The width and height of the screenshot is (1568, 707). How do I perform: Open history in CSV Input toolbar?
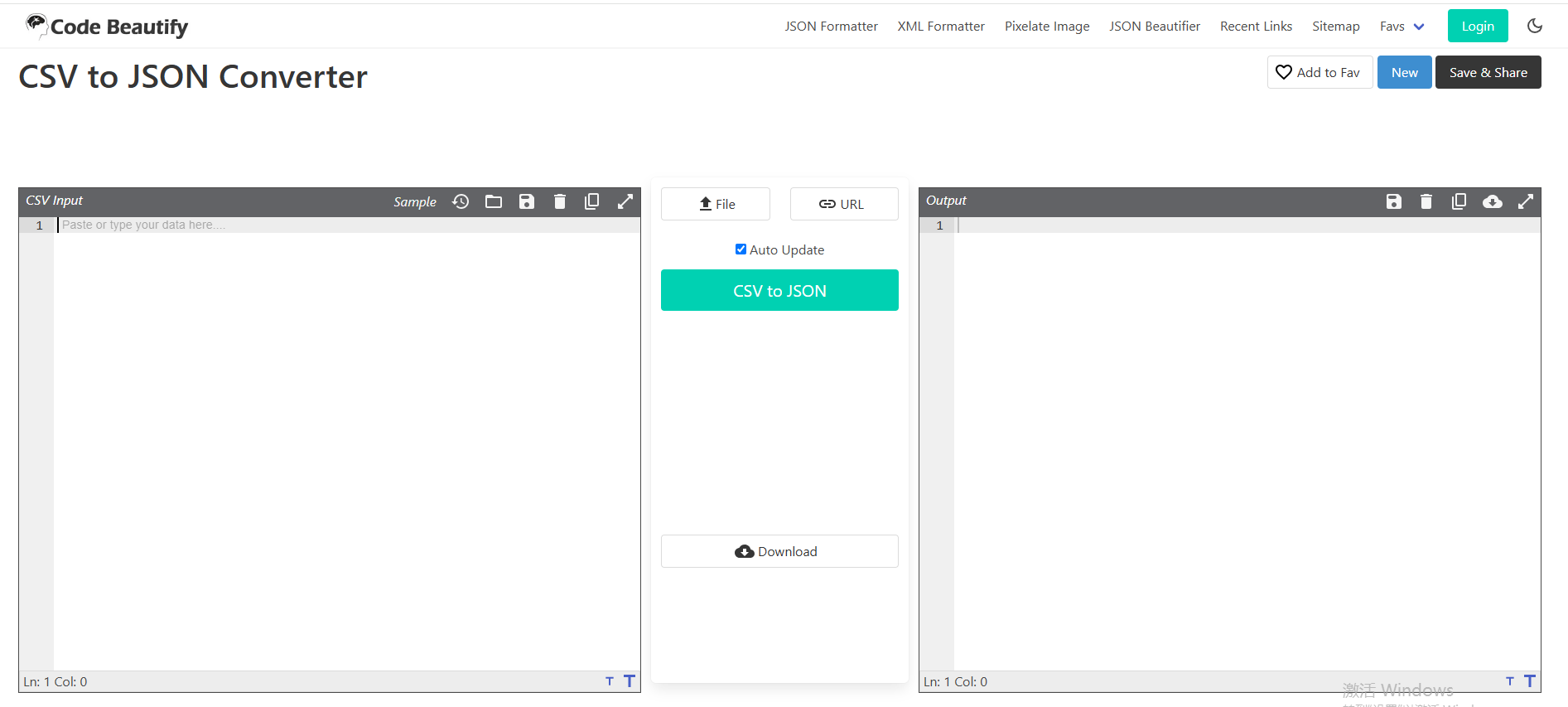pos(461,201)
